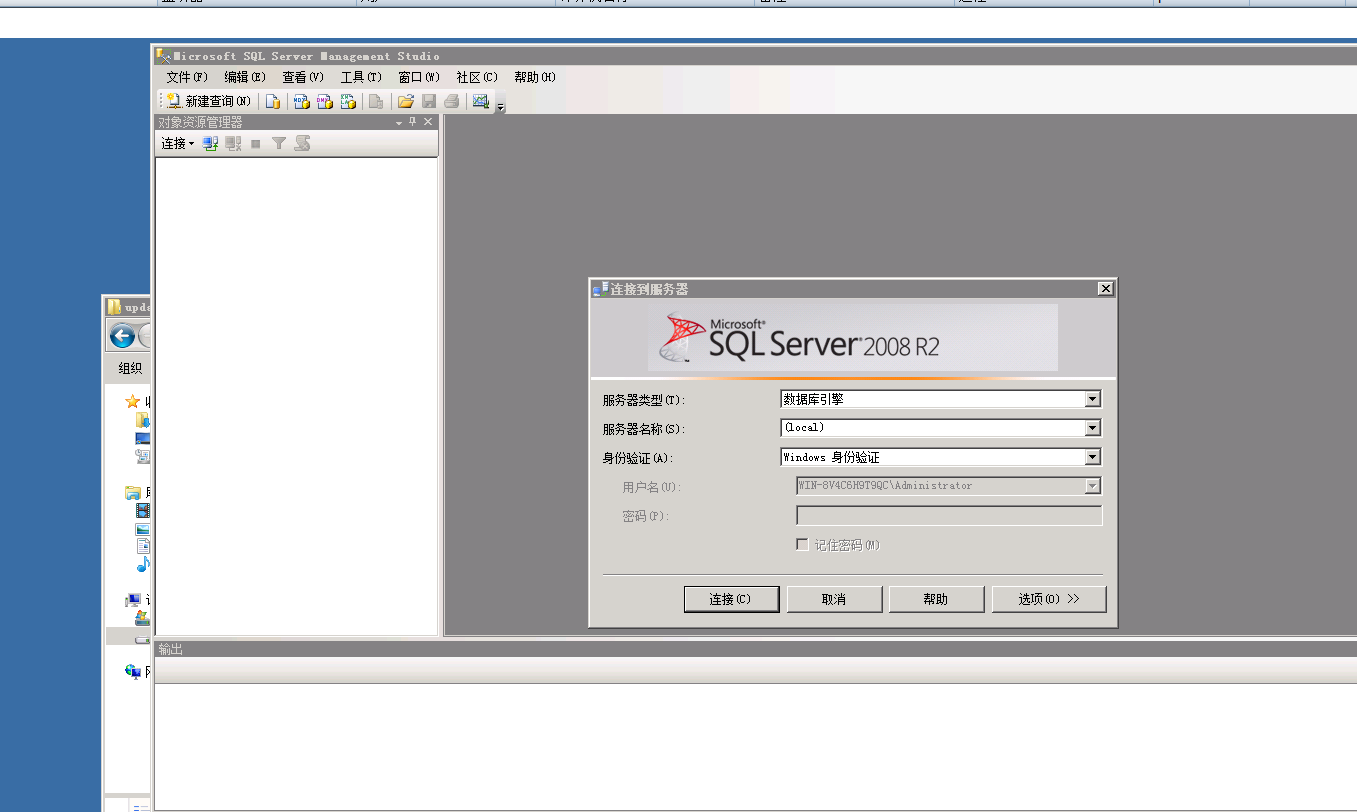
Task: Click the Analysis Services DMX query icon
Action: [324, 101]
